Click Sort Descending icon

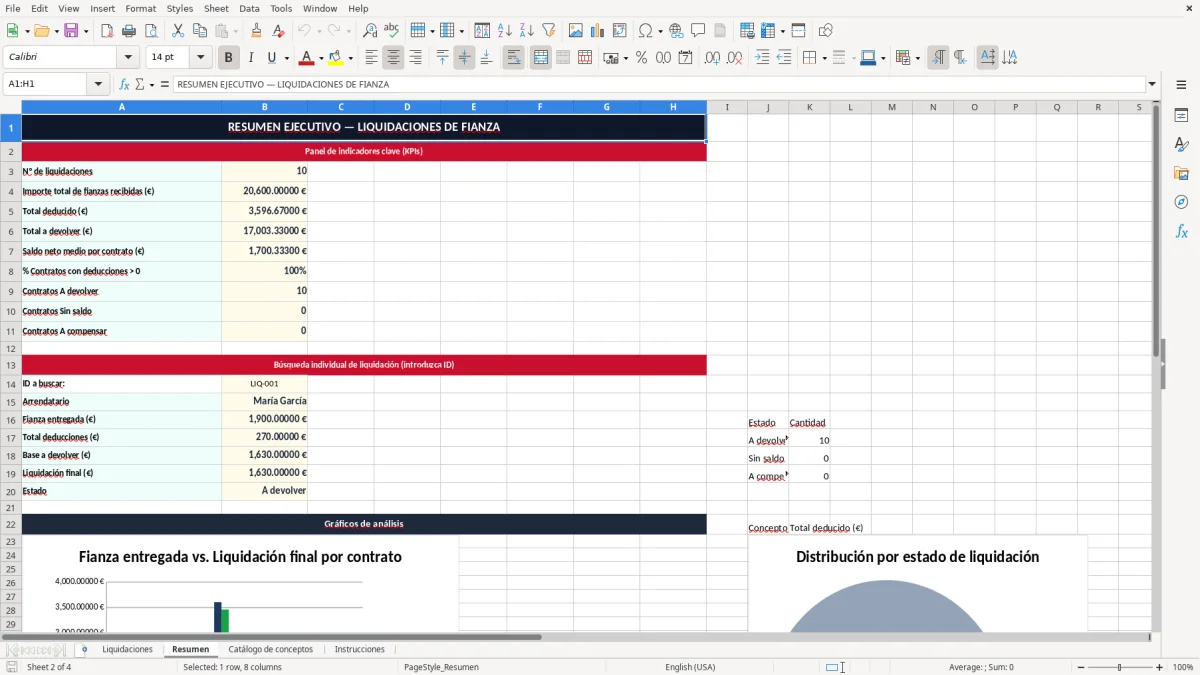click(526, 31)
